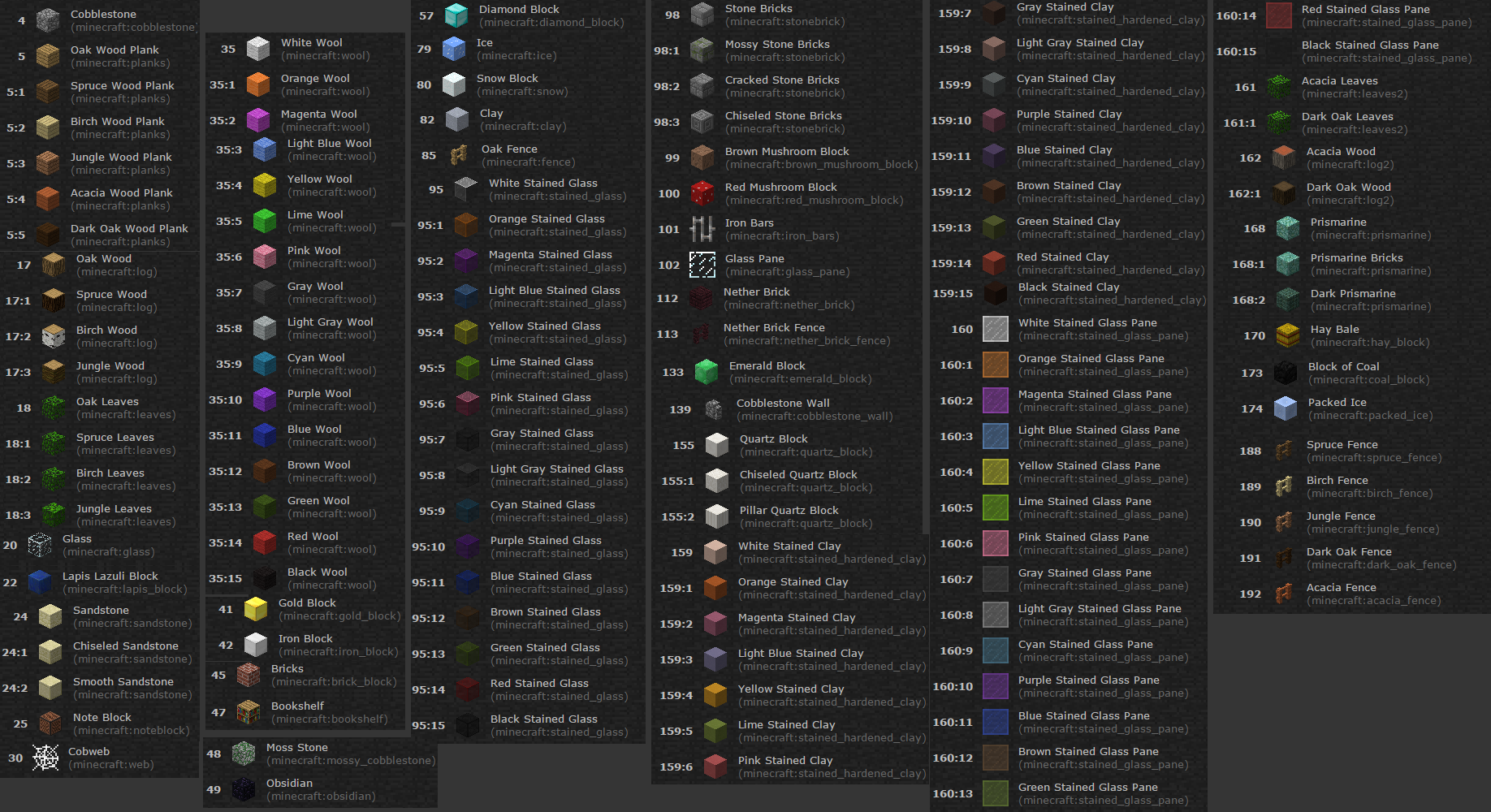Click the Cobblestone block icon

point(49,20)
